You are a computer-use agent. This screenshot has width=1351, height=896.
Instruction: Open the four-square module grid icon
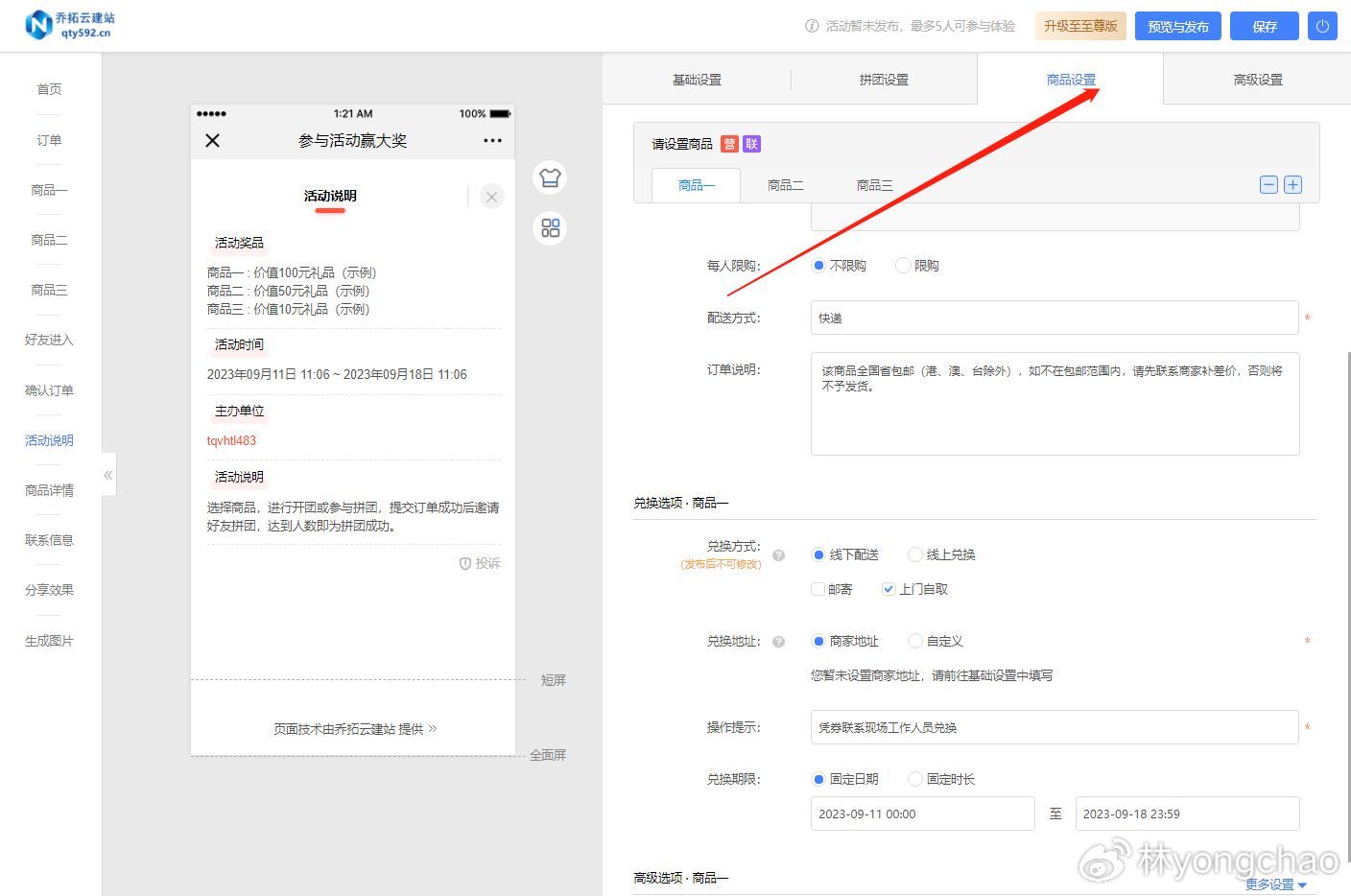click(x=550, y=227)
